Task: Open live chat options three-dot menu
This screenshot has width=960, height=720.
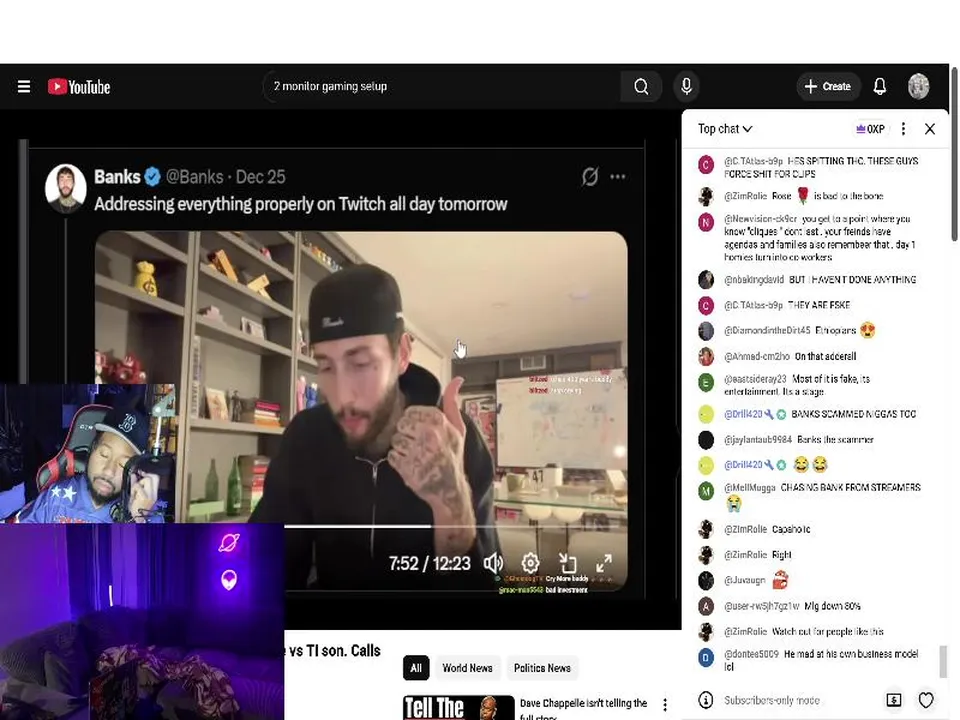Action: [903, 129]
